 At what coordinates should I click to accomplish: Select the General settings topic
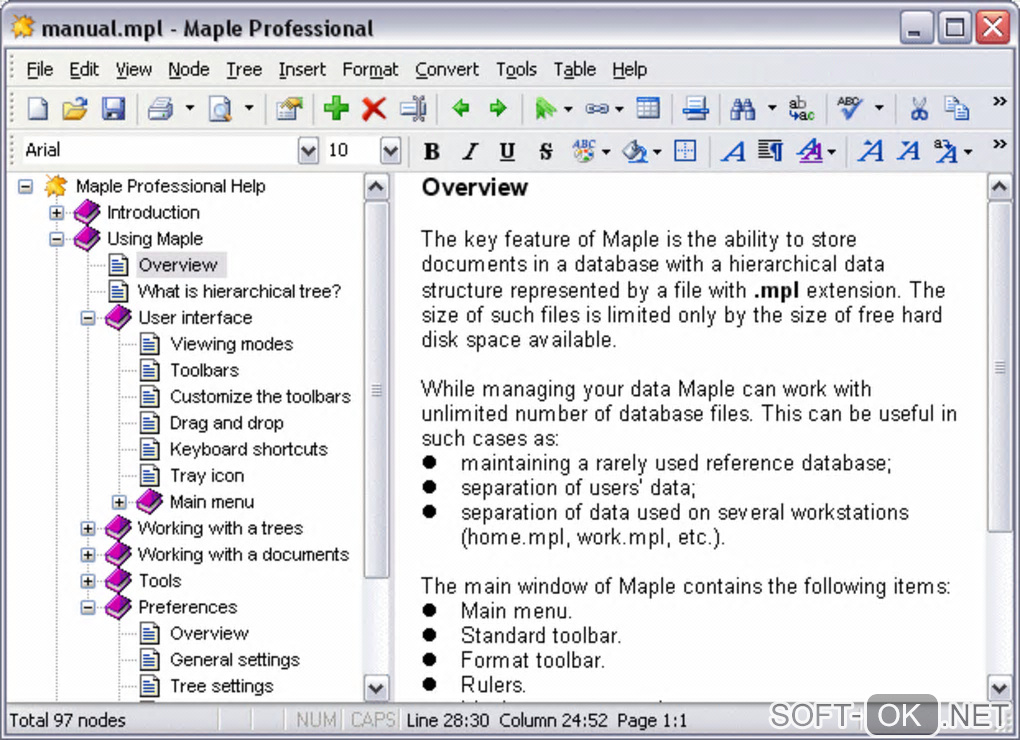pyautogui.click(x=235, y=660)
